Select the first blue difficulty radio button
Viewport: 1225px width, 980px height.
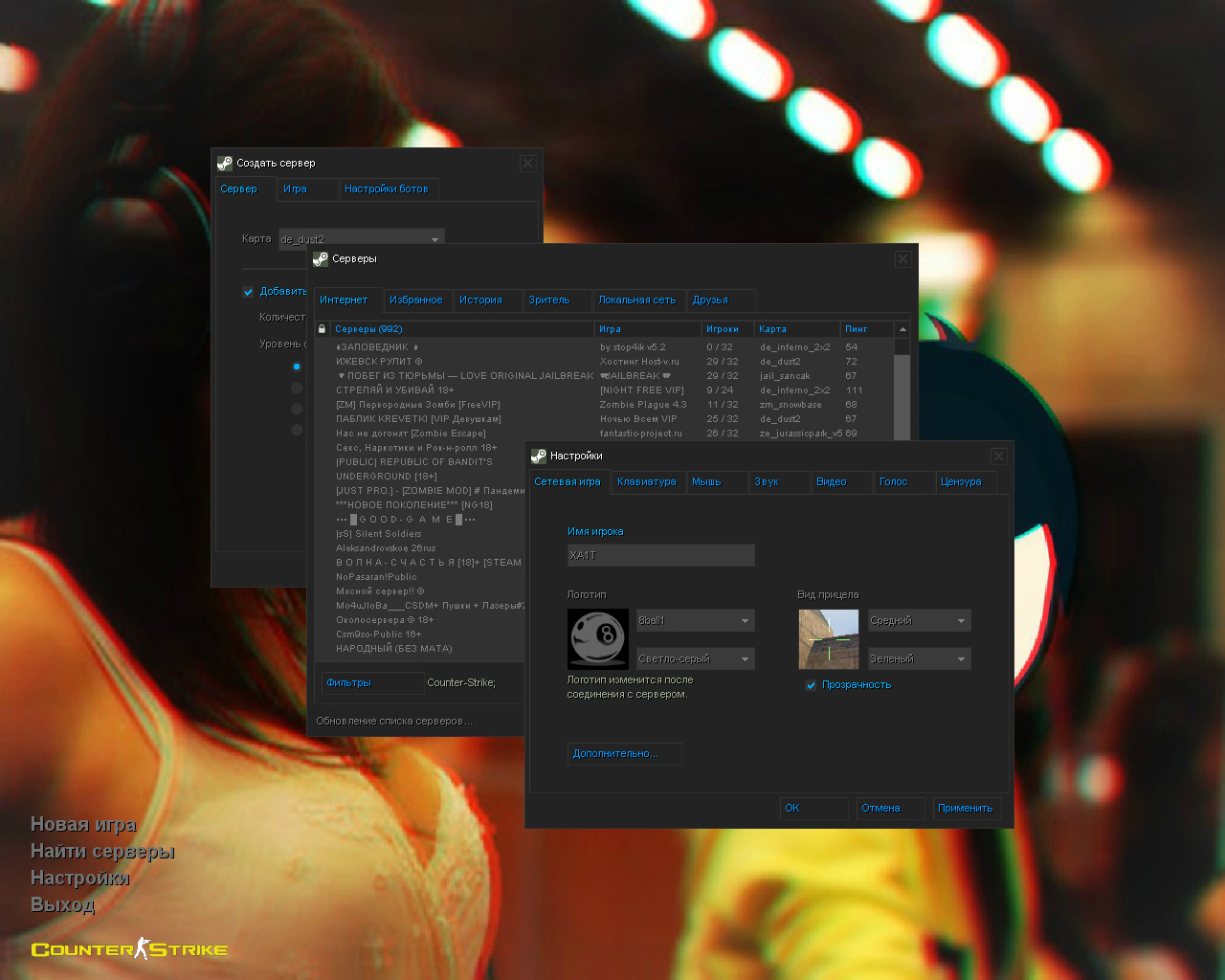pyautogui.click(x=297, y=367)
